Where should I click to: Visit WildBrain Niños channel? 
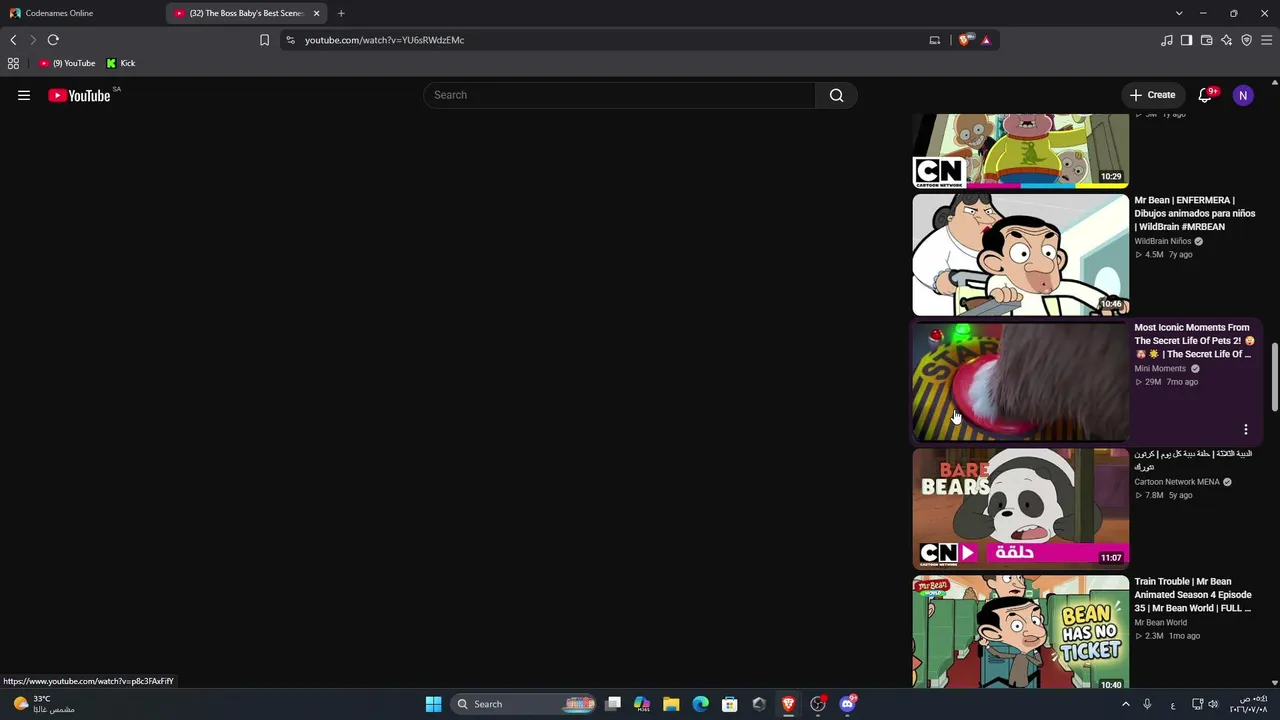(x=1162, y=241)
